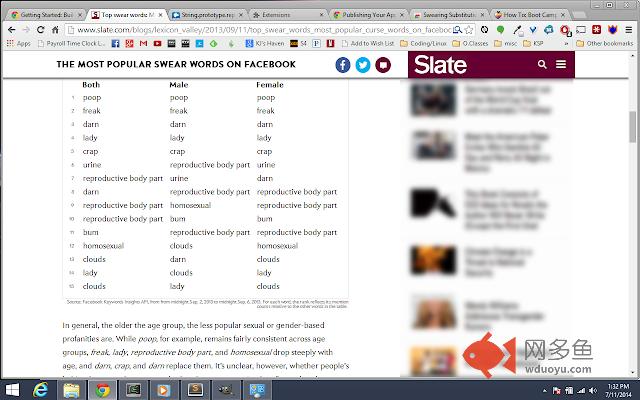
Task: Open the Google Plus bookmark icon
Action: coord(129,43)
